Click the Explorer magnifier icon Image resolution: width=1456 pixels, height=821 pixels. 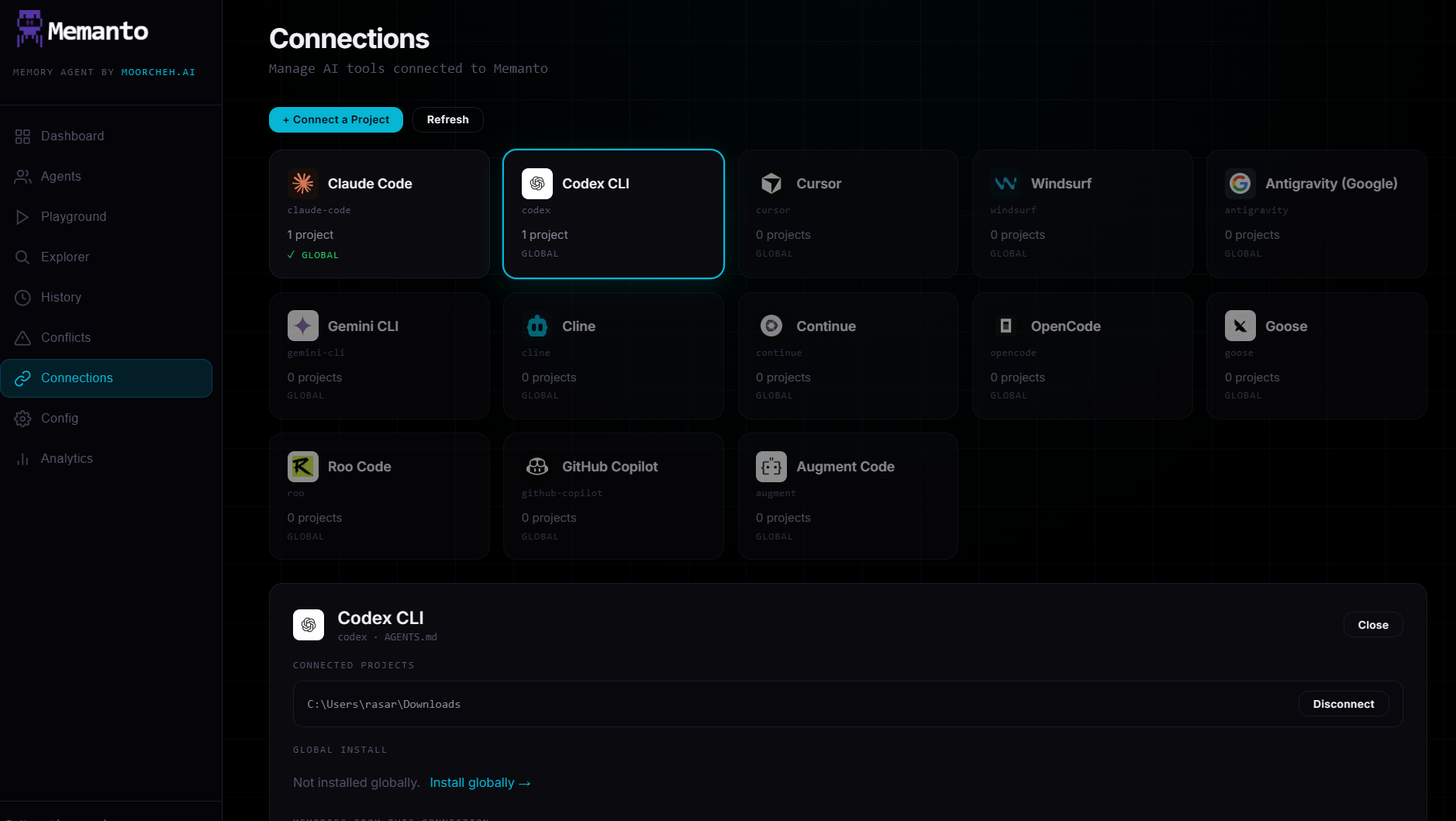22,257
